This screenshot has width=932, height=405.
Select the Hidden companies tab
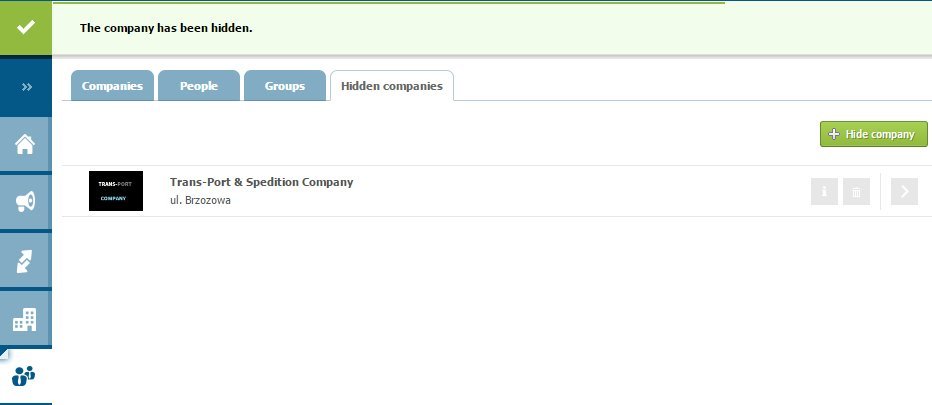coord(392,86)
